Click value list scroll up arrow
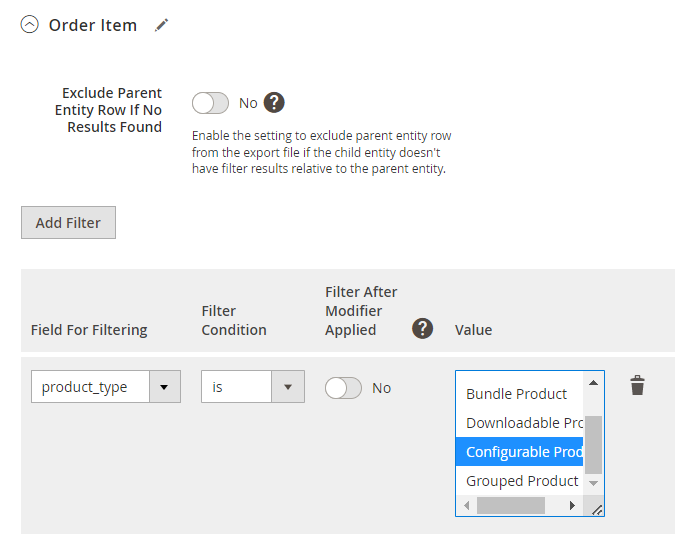The width and height of the screenshot is (685, 543). click(x=593, y=383)
